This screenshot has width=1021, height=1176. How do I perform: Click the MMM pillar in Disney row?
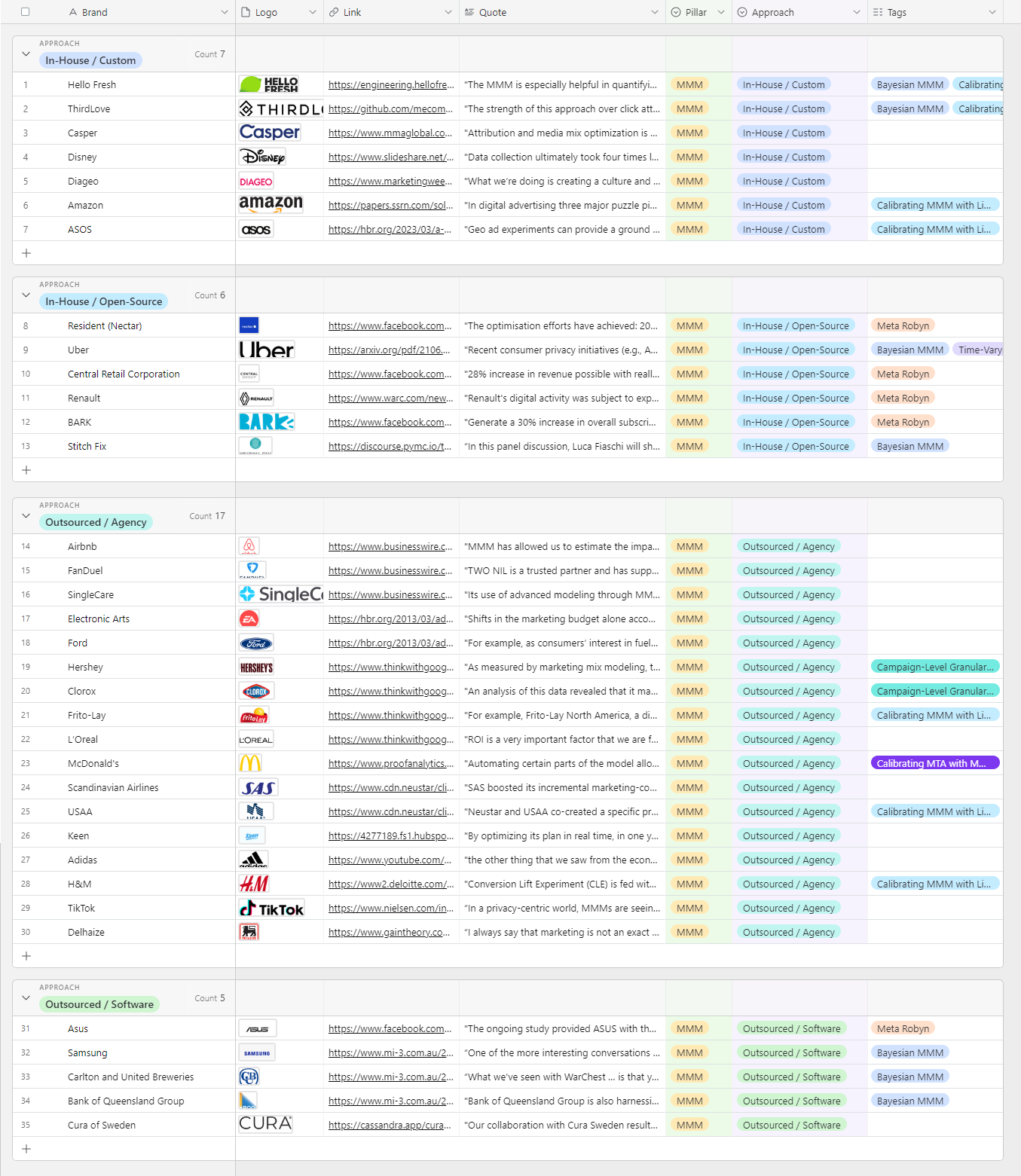[x=689, y=157]
